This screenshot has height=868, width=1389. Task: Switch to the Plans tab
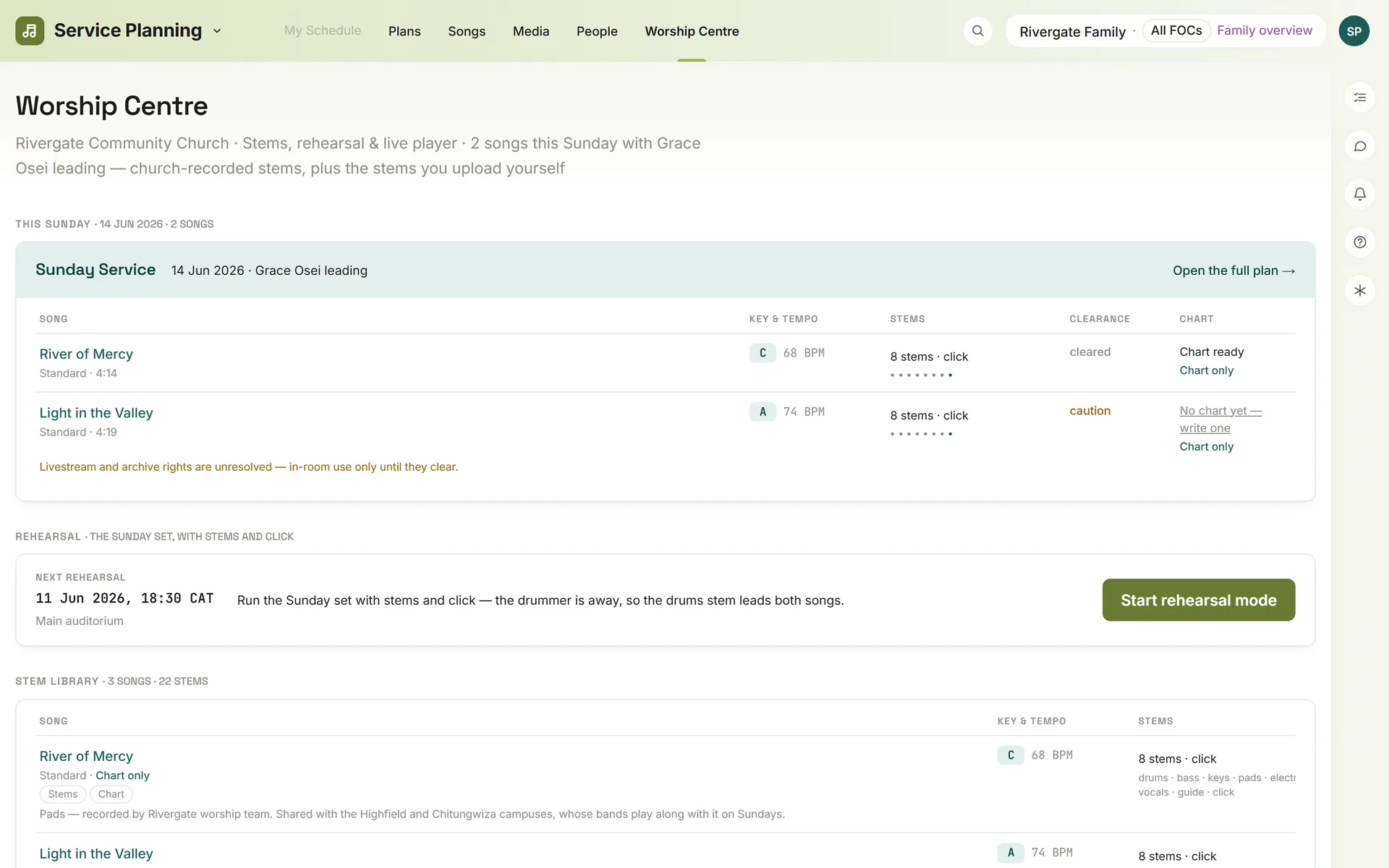pyautogui.click(x=404, y=31)
